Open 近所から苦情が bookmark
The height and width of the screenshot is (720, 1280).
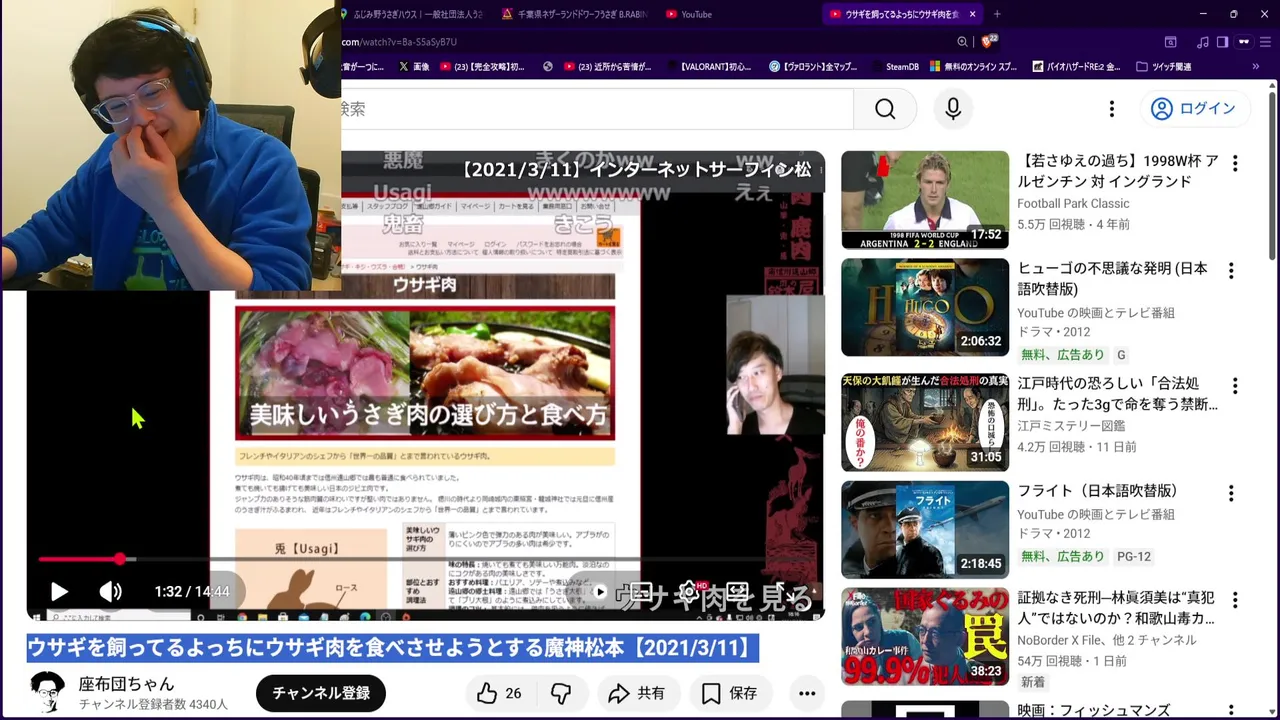pyautogui.click(x=608, y=67)
